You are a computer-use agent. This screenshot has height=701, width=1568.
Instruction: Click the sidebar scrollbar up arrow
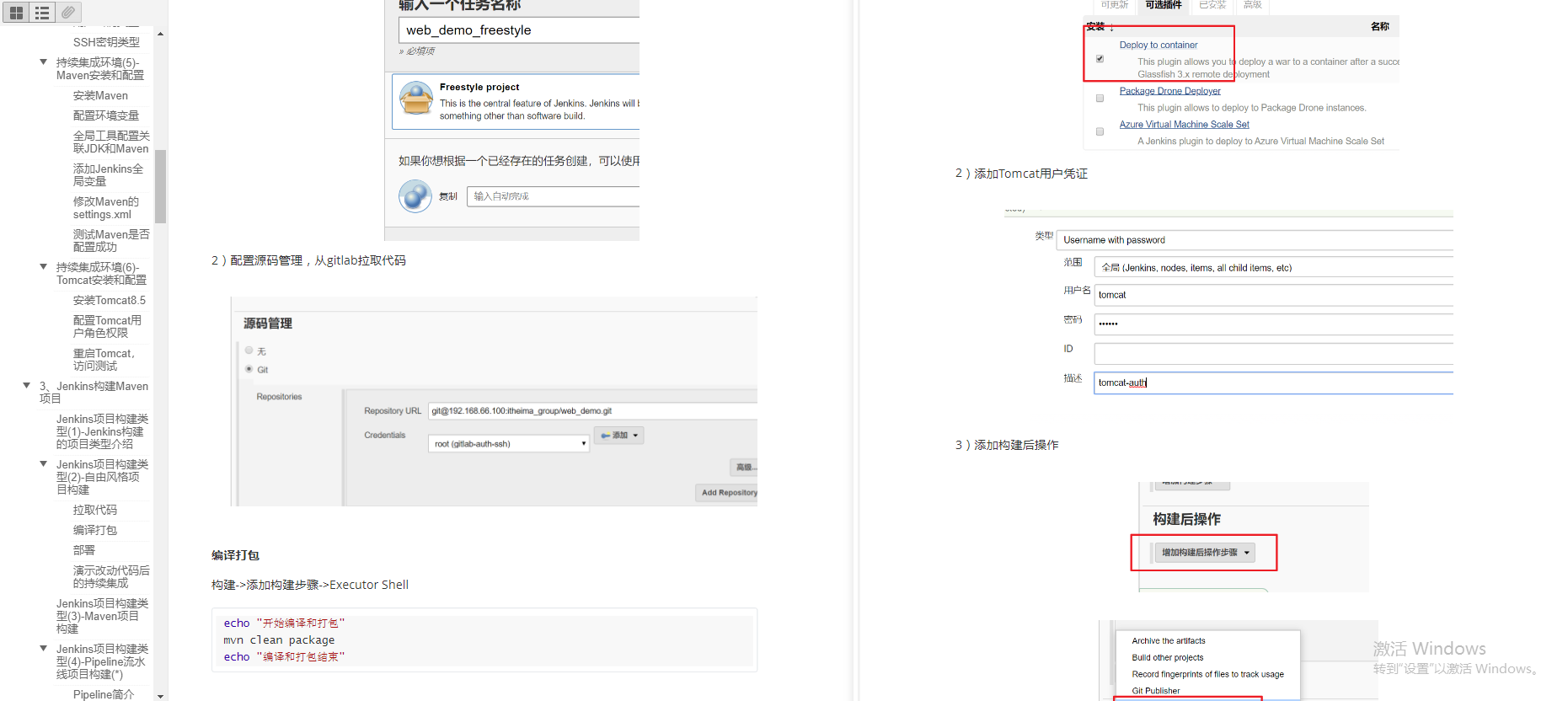(x=160, y=35)
